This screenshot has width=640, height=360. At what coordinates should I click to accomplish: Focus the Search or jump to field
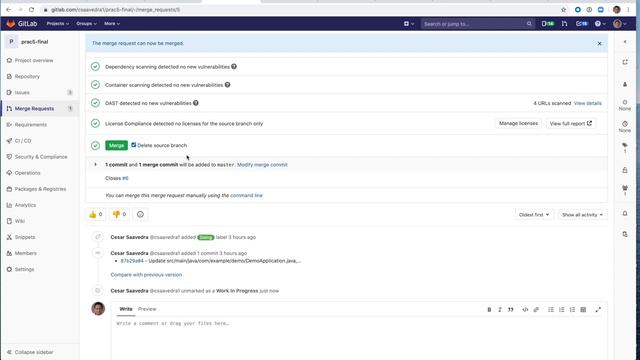click(x=477, y=24)
